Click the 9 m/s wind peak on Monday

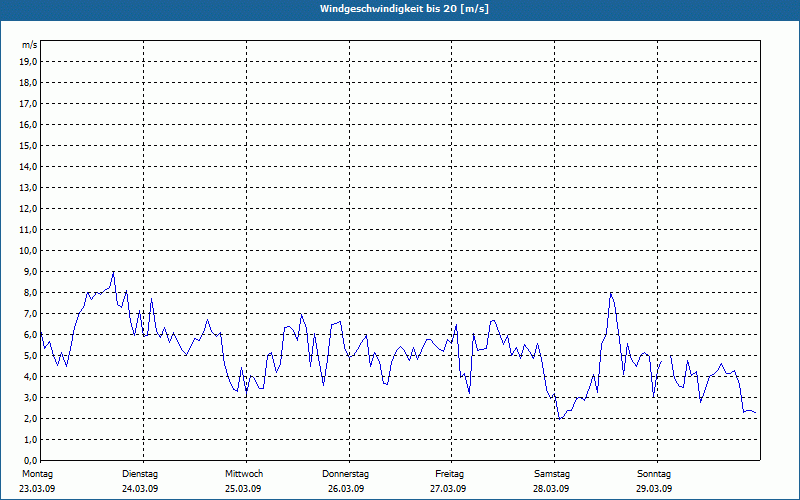coord(113,272)
